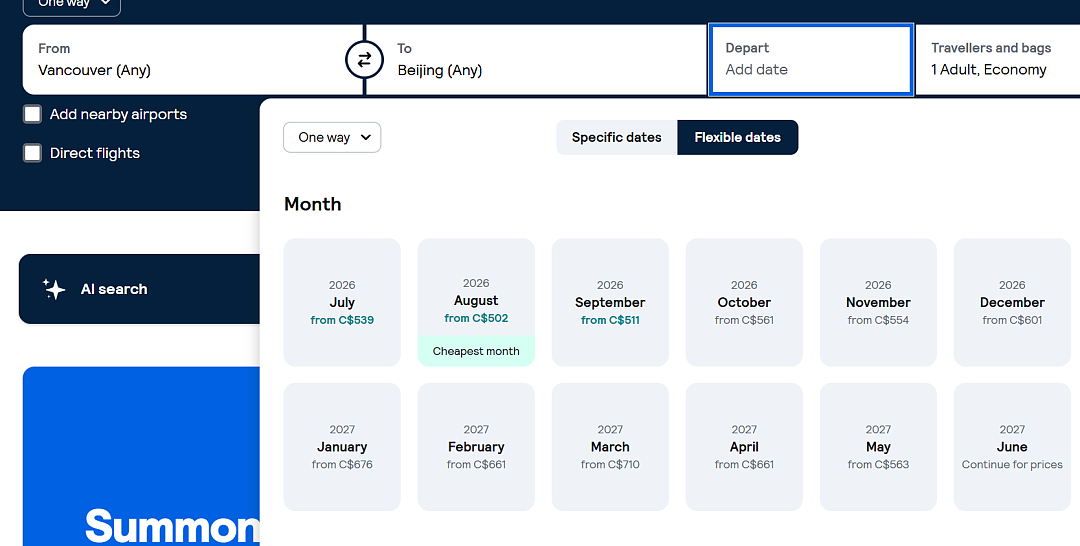The height and width of the screenshot is (546, 1080).
Task: Swap origin and destination with arrows icon
Action: coord(364,60)
